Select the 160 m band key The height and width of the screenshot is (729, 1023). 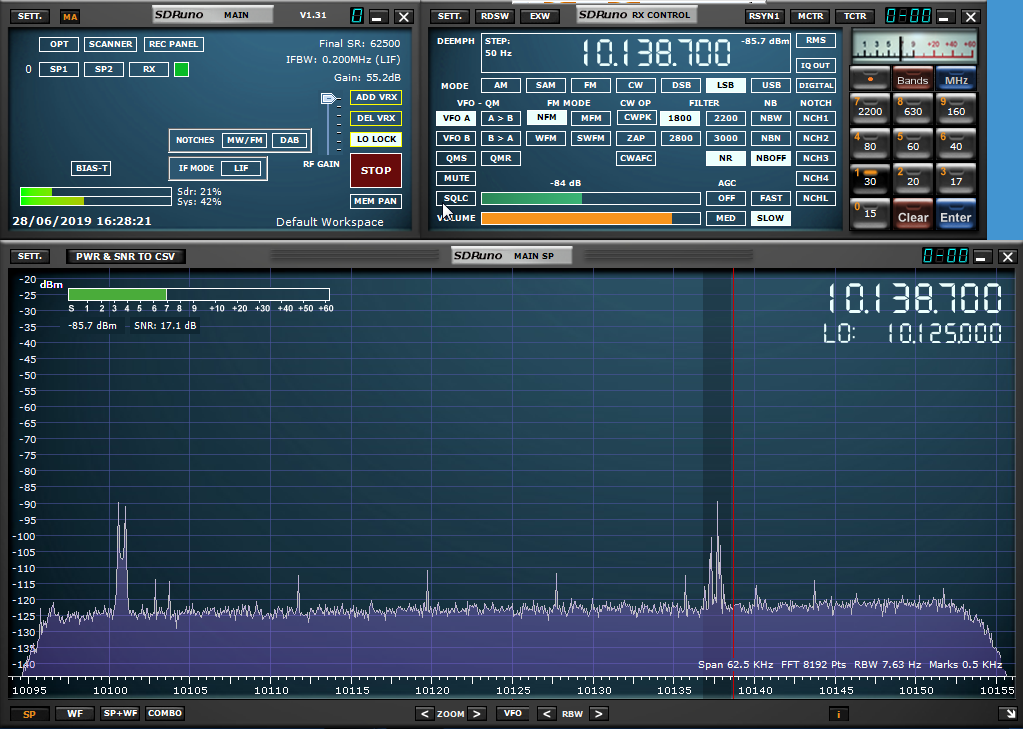(x=956, y=107)
